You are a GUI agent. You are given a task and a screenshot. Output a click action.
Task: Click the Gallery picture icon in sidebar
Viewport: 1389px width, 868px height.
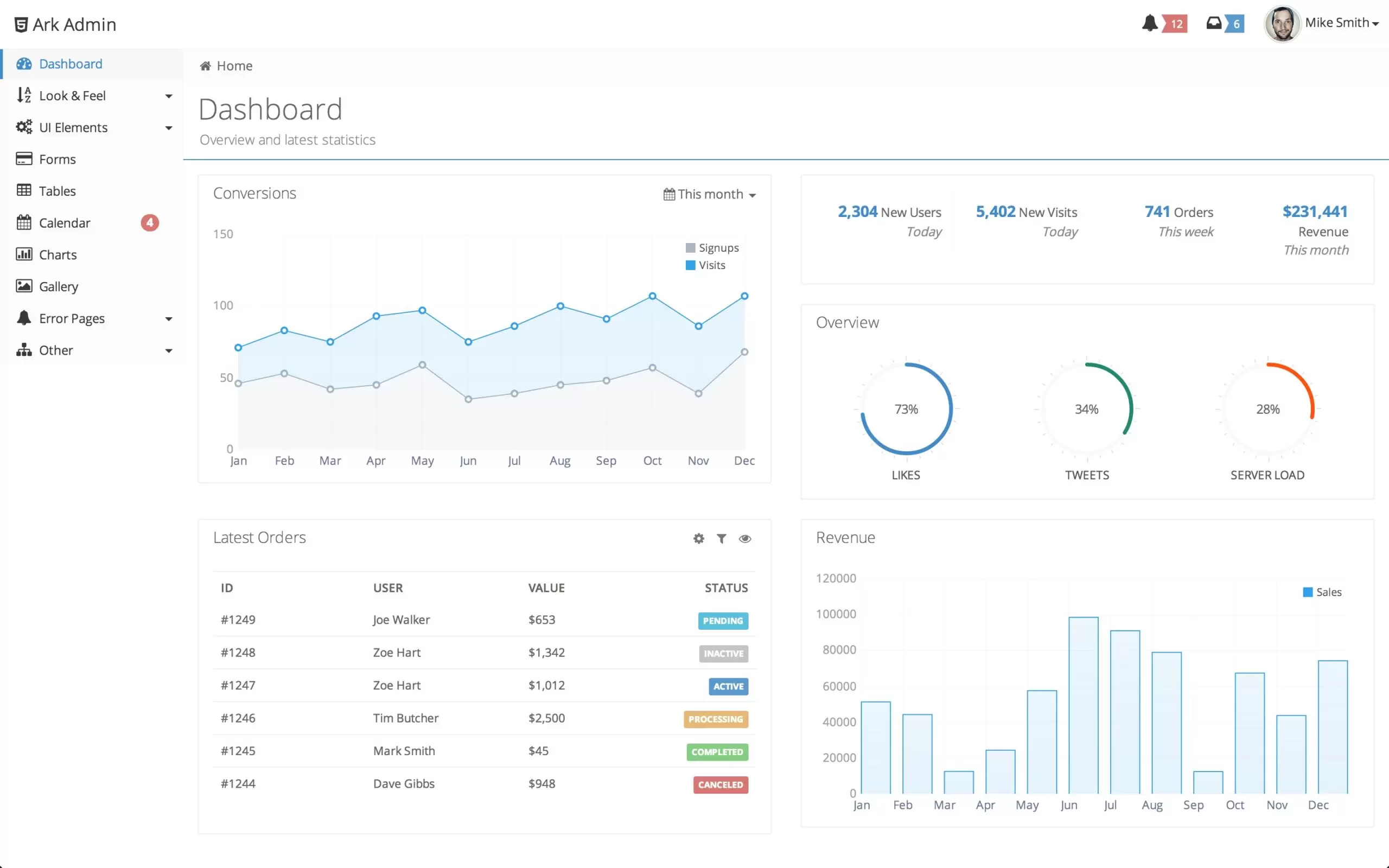pos(23,286)
